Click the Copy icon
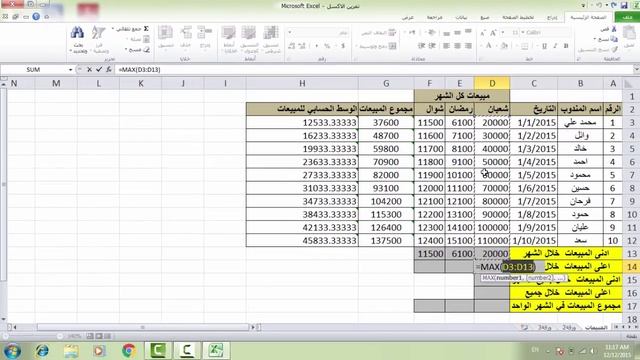The image size is (640, 360). pos(614,39)
